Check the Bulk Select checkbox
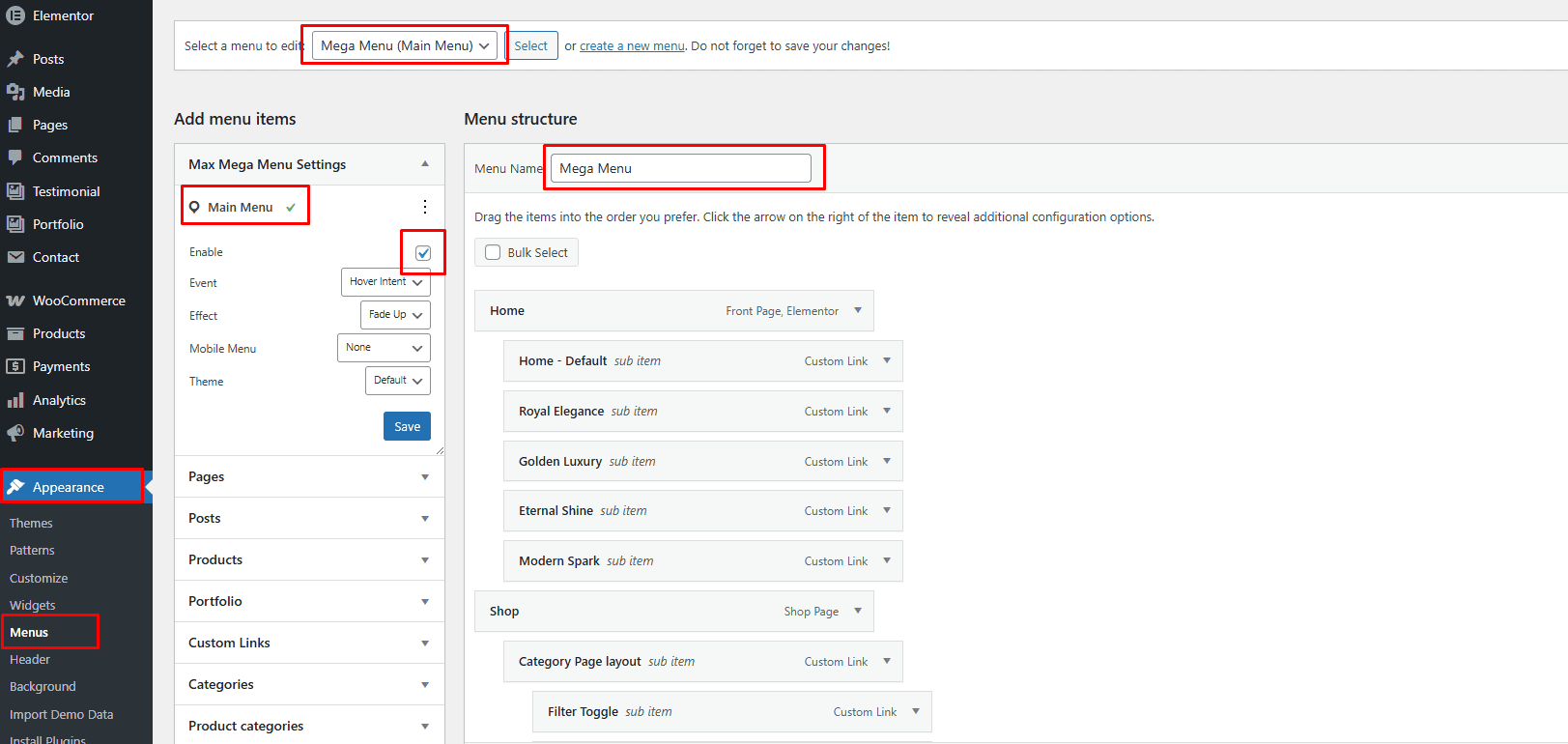The height and width of the screenshot is (744, 1568). (x=493, y=252)
